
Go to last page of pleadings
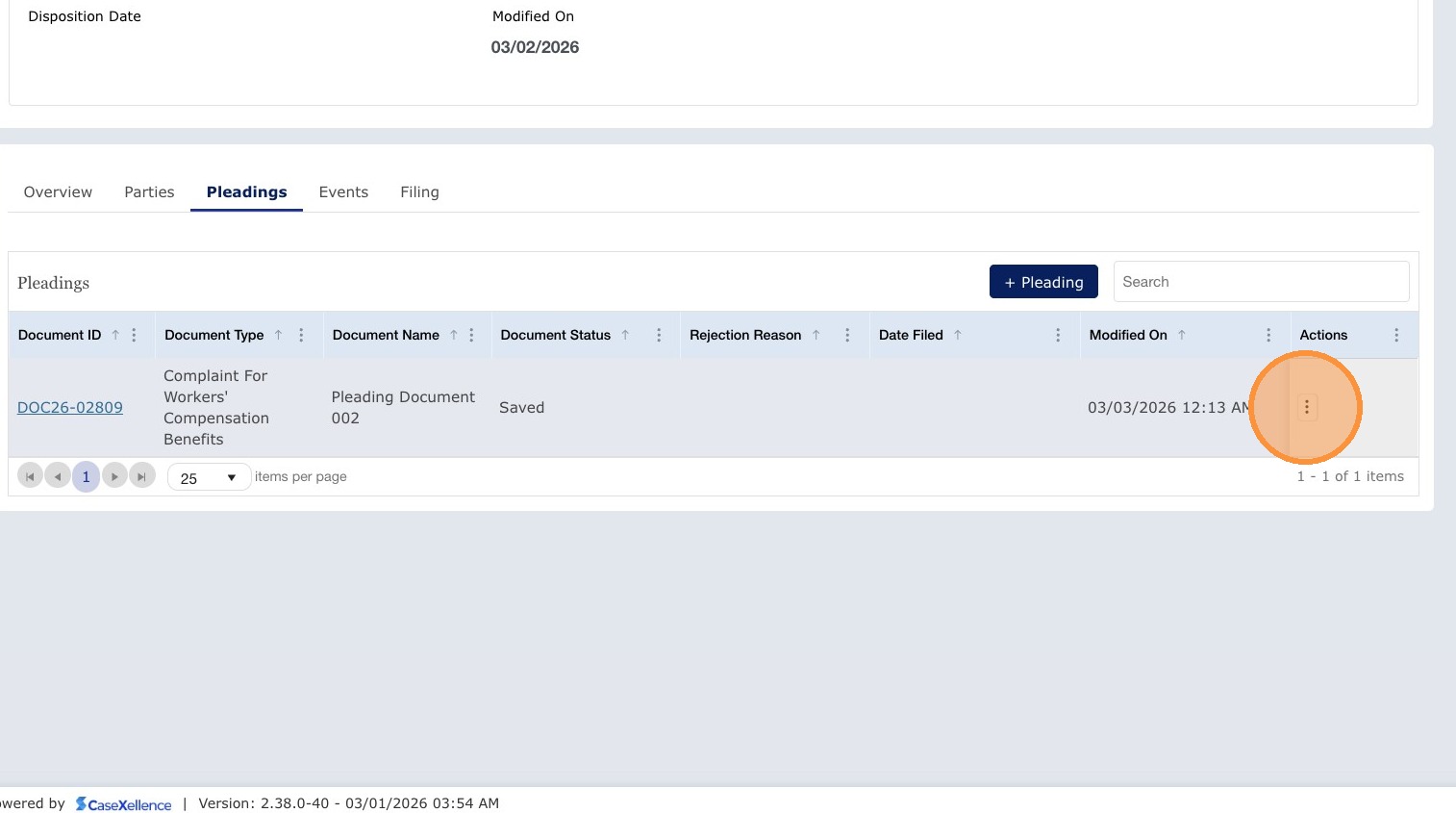click(x=142, y=476)
